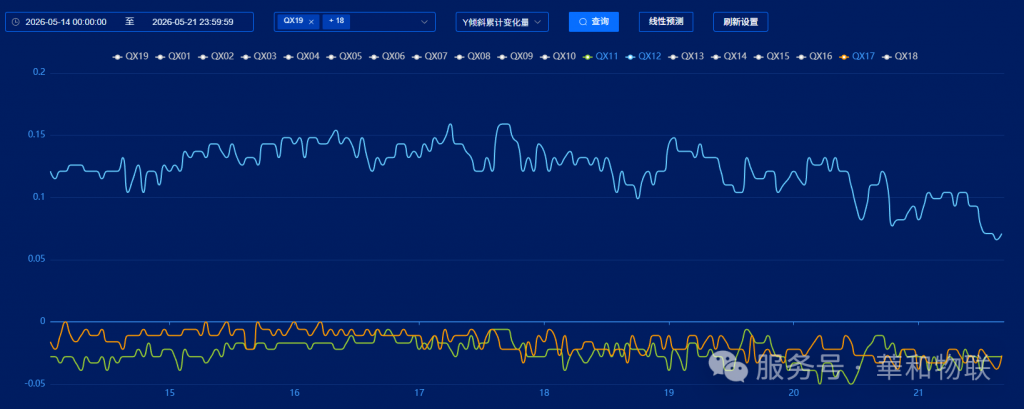
Task: Edit the start date 2026-05-14 field
Action: click(66, 22)
